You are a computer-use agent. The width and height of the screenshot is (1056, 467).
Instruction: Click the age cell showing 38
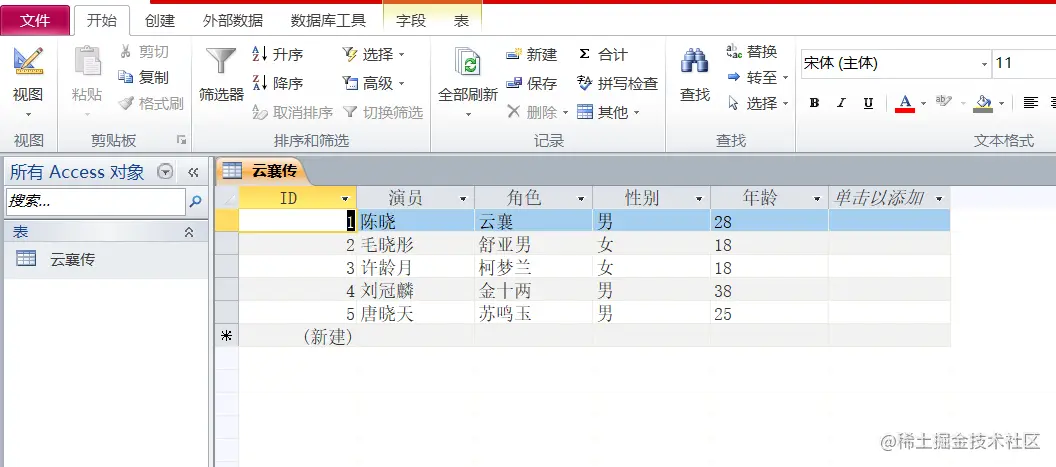(x=769, y=290)
